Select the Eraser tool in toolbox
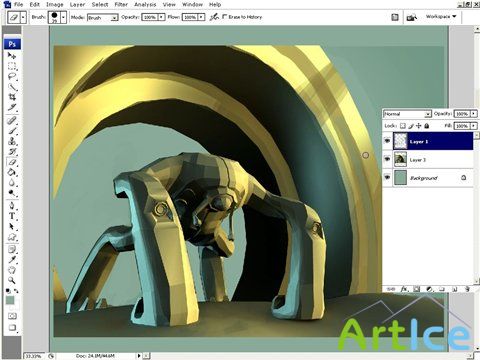480x360 pixels. 12,162
